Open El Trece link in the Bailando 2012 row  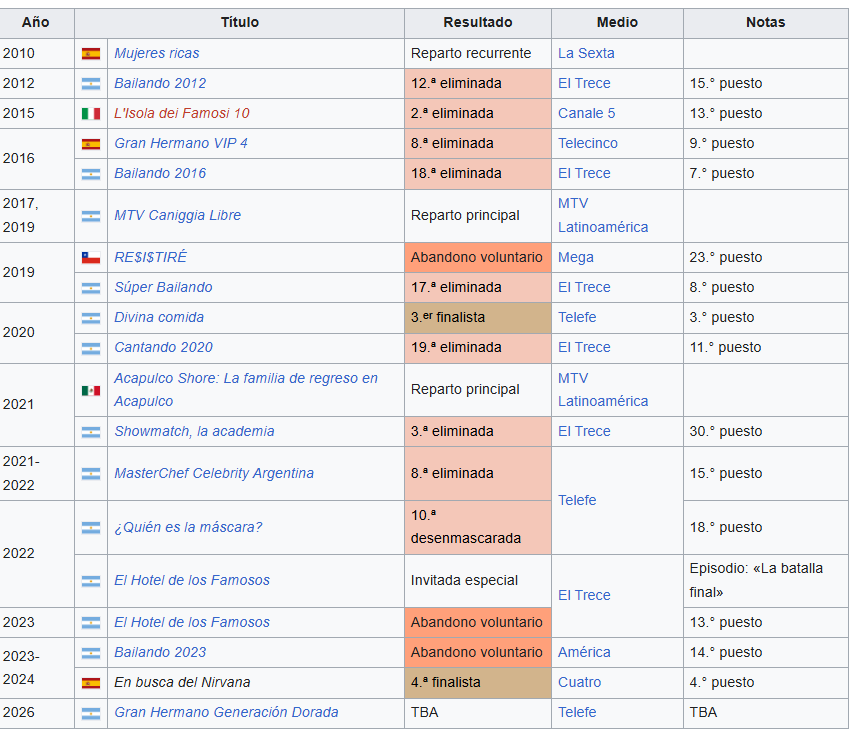coord(584,83)
